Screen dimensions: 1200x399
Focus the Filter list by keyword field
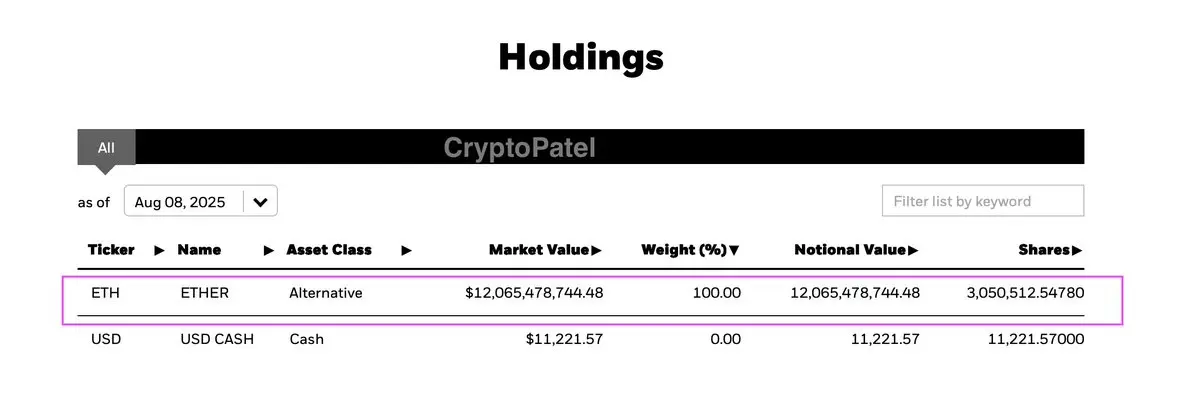[983, 201]
